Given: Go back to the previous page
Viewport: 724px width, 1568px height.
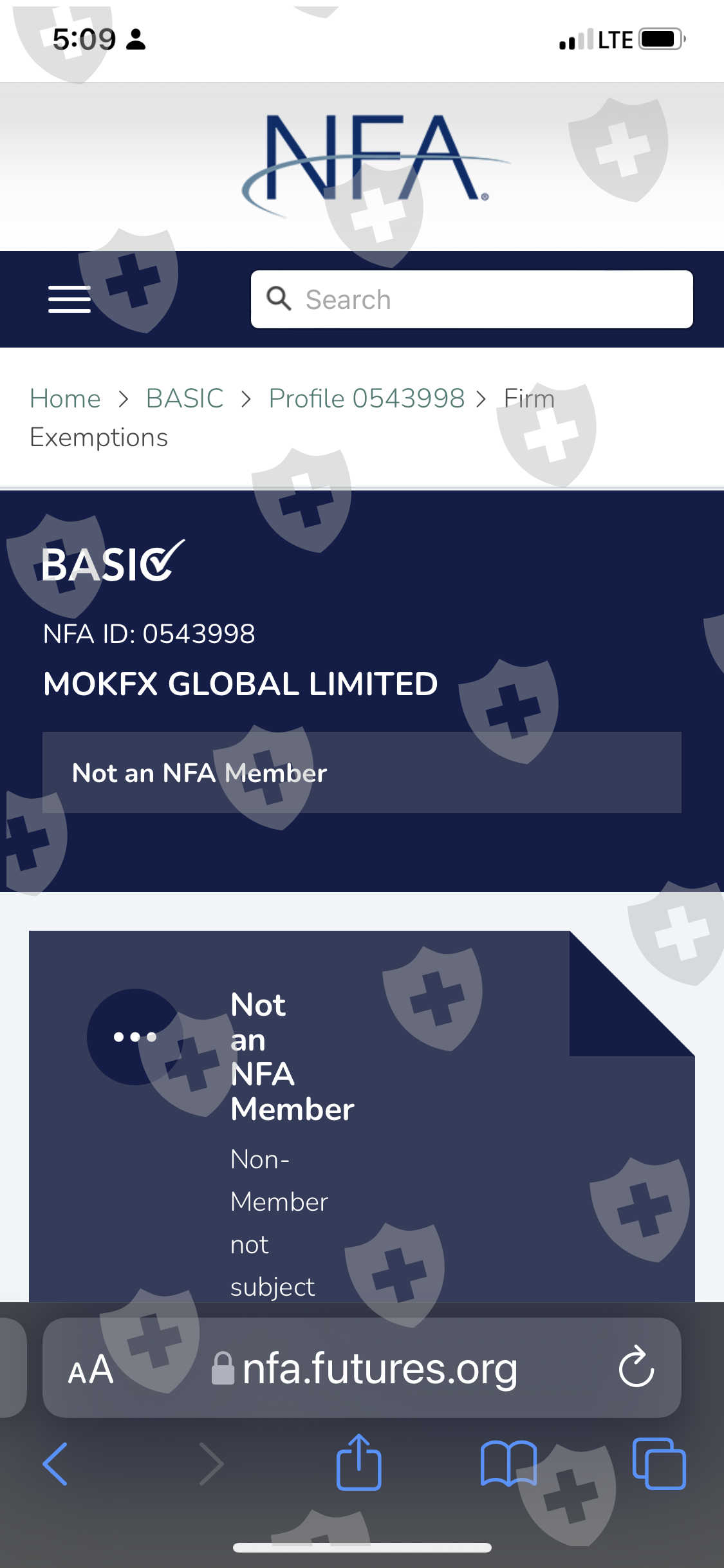Looking at the screenshot, I should click(55, 1463).
